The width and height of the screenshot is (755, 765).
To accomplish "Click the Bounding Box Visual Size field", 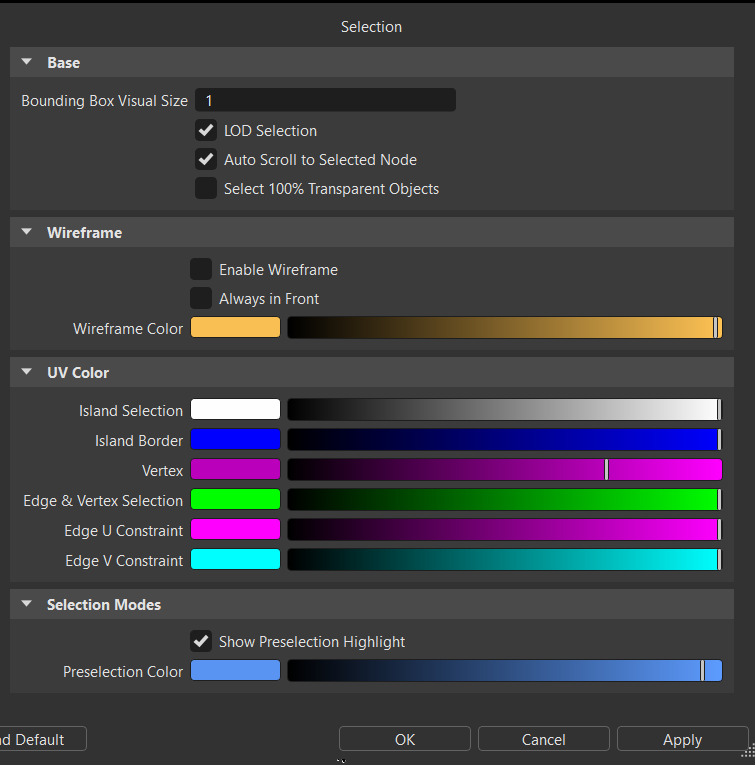I will tap(325, 100).
